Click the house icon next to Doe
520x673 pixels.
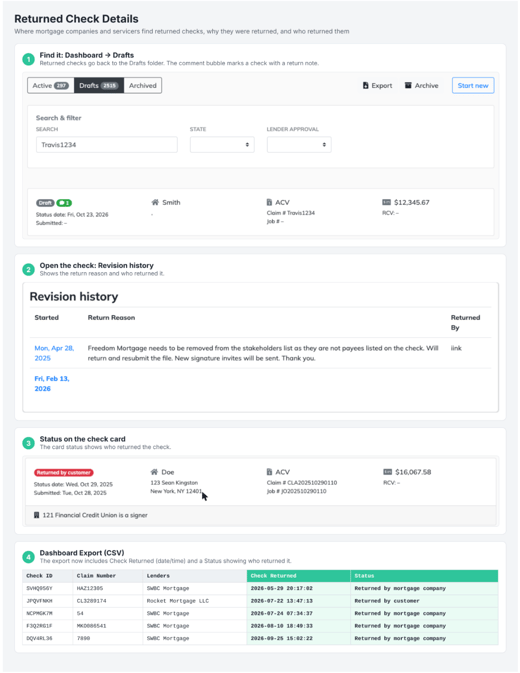pos(154,472)
